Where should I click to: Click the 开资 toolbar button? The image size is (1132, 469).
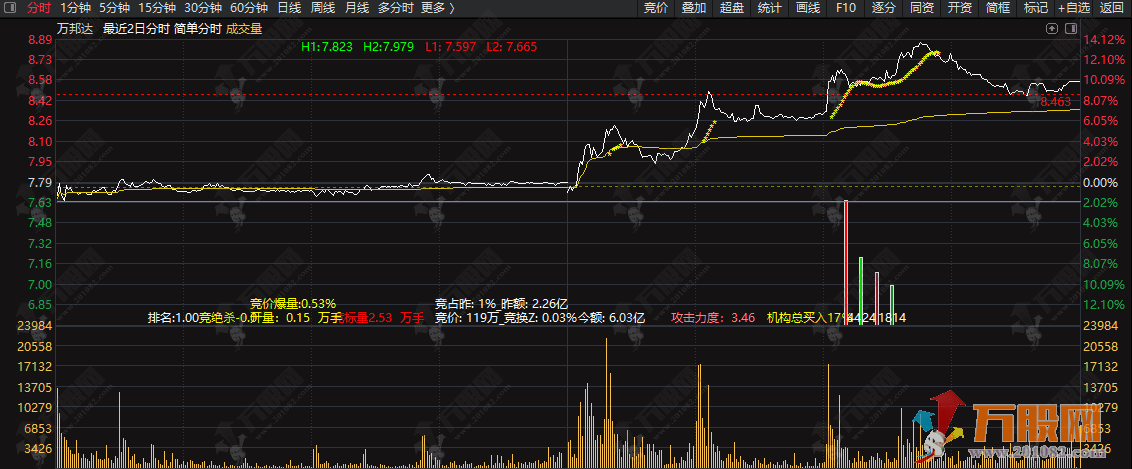(x=959, y=8)
